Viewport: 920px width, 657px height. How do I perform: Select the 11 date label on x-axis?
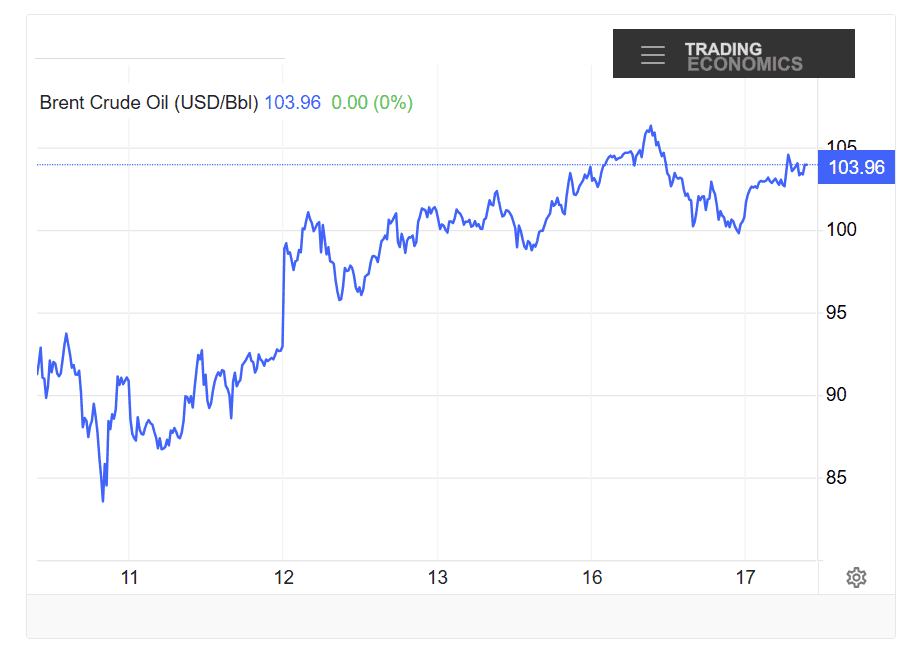click(x=129, y=577)
